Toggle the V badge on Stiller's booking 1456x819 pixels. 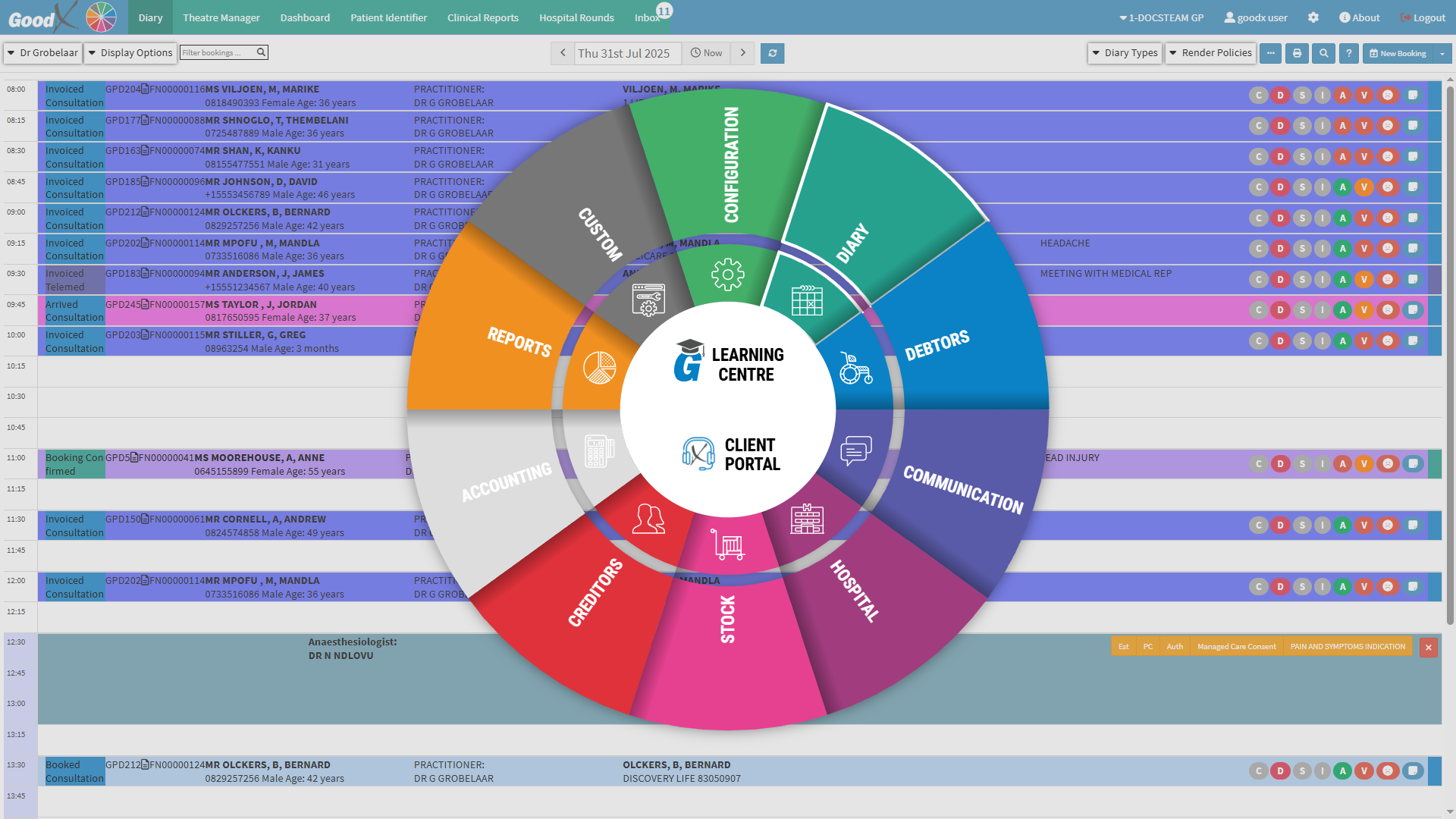tap(1363, 340)
